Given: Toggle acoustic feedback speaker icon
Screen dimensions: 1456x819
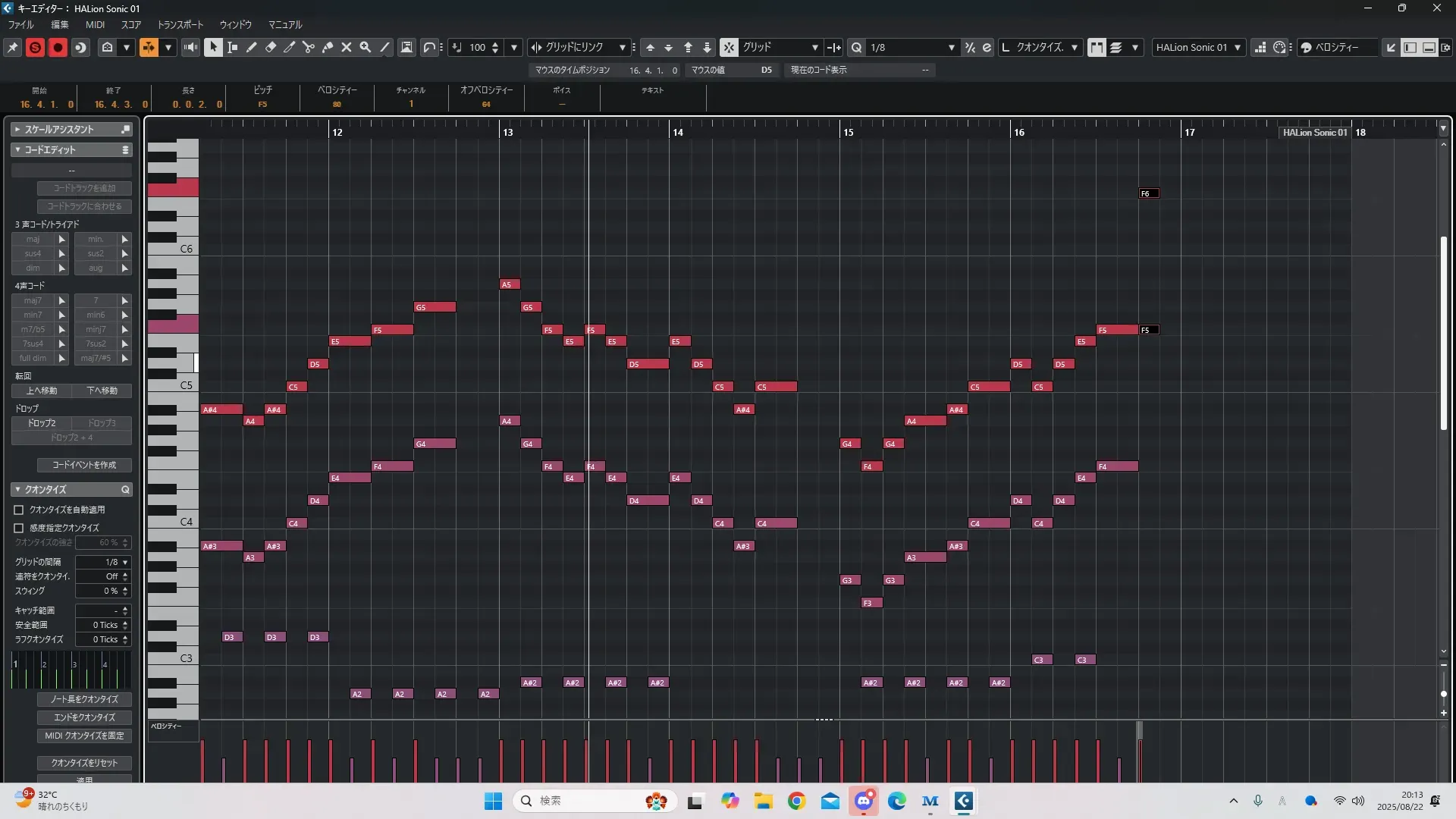Looking at the screenshot, I should [190, 47].
